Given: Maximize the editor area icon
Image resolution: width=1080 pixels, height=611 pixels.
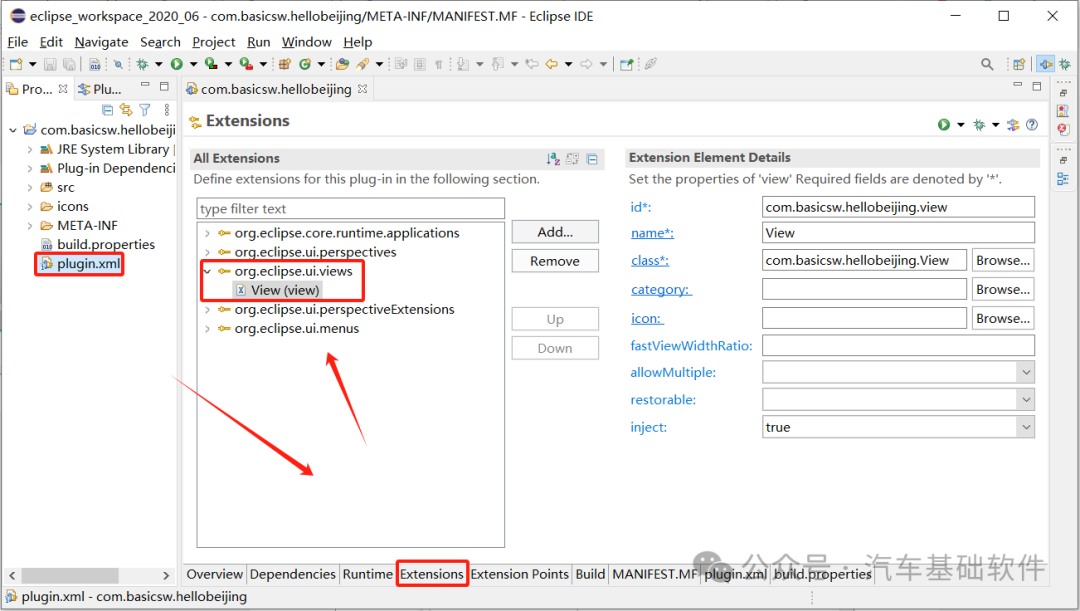Looking at the screenshot, I should [1037, 86].
